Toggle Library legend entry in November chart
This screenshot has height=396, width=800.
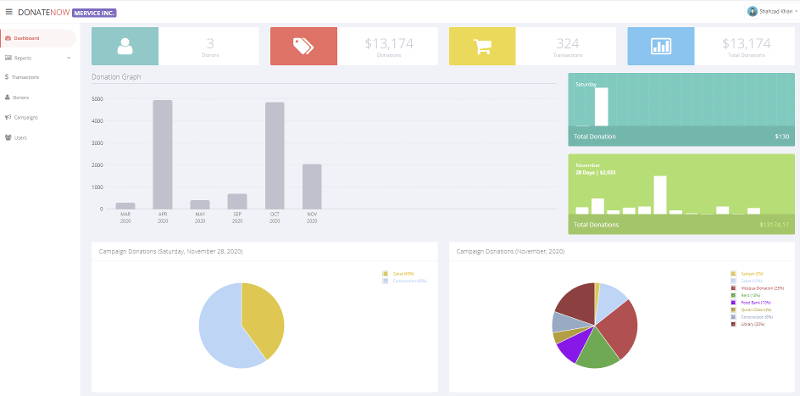pos(749,324)
